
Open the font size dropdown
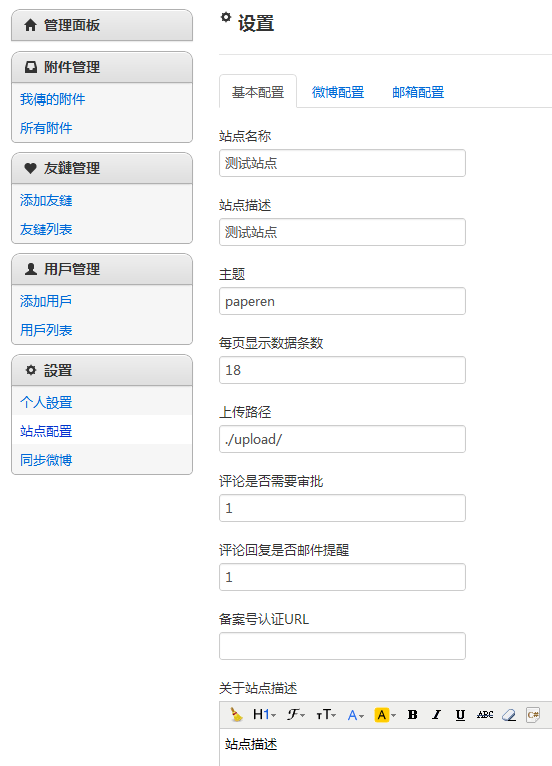point(326,715)
